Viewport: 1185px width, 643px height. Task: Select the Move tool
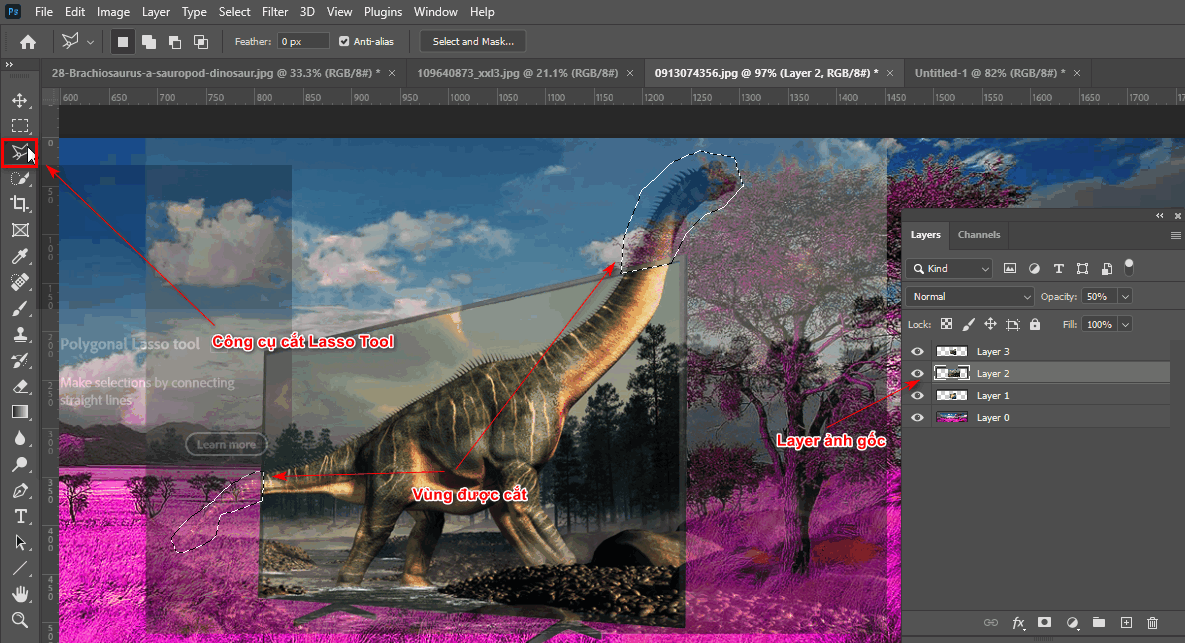(20, 99)
